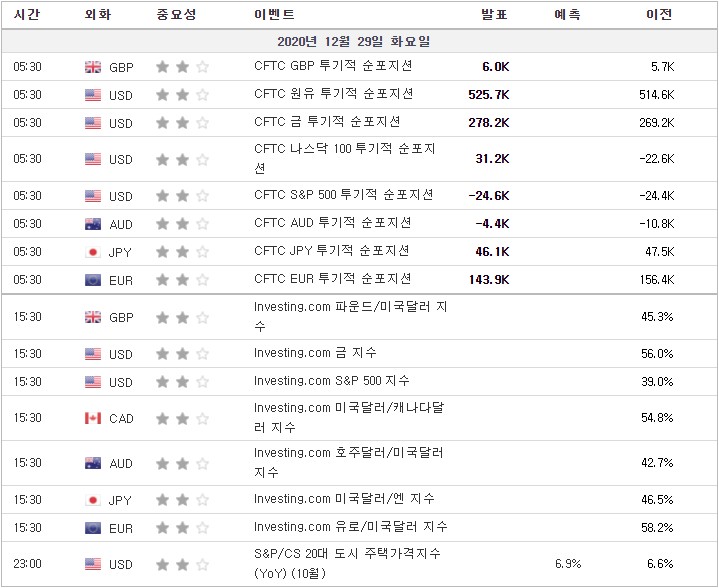This screenshot has height=588, width=719.
Task: Click the US flag in CFTC 금 row
Action: pyautogui.click(x=93, y=123)
